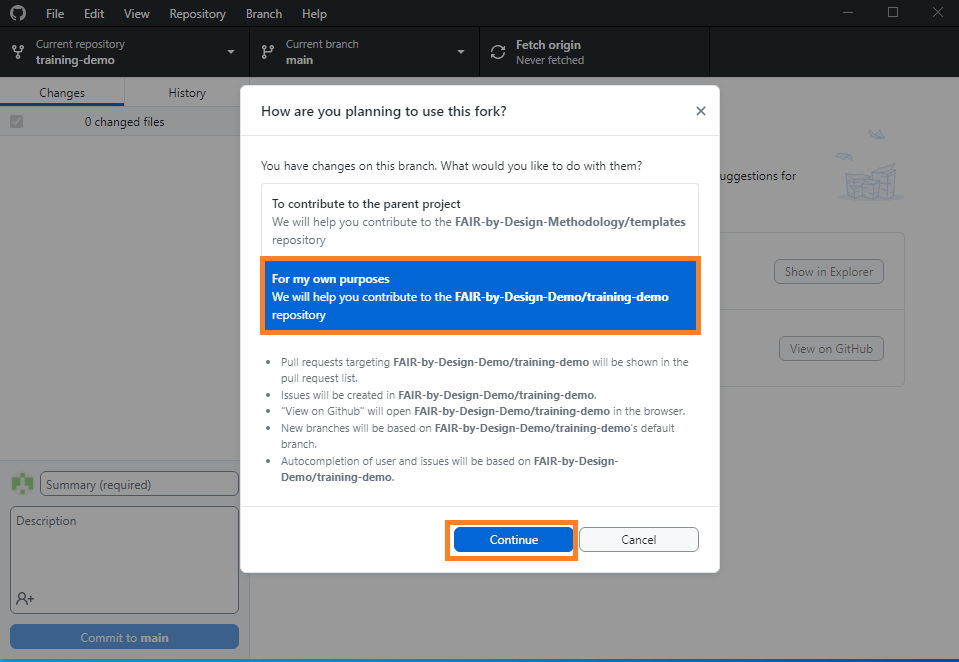Click the Fetch origin sync icon
The width and height of the screenshot is (959, 662).
pos(497,51)
